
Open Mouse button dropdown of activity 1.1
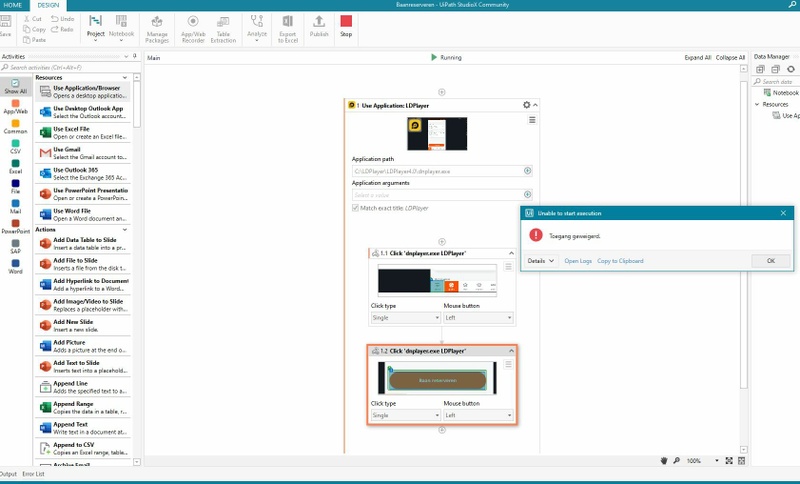478,318
